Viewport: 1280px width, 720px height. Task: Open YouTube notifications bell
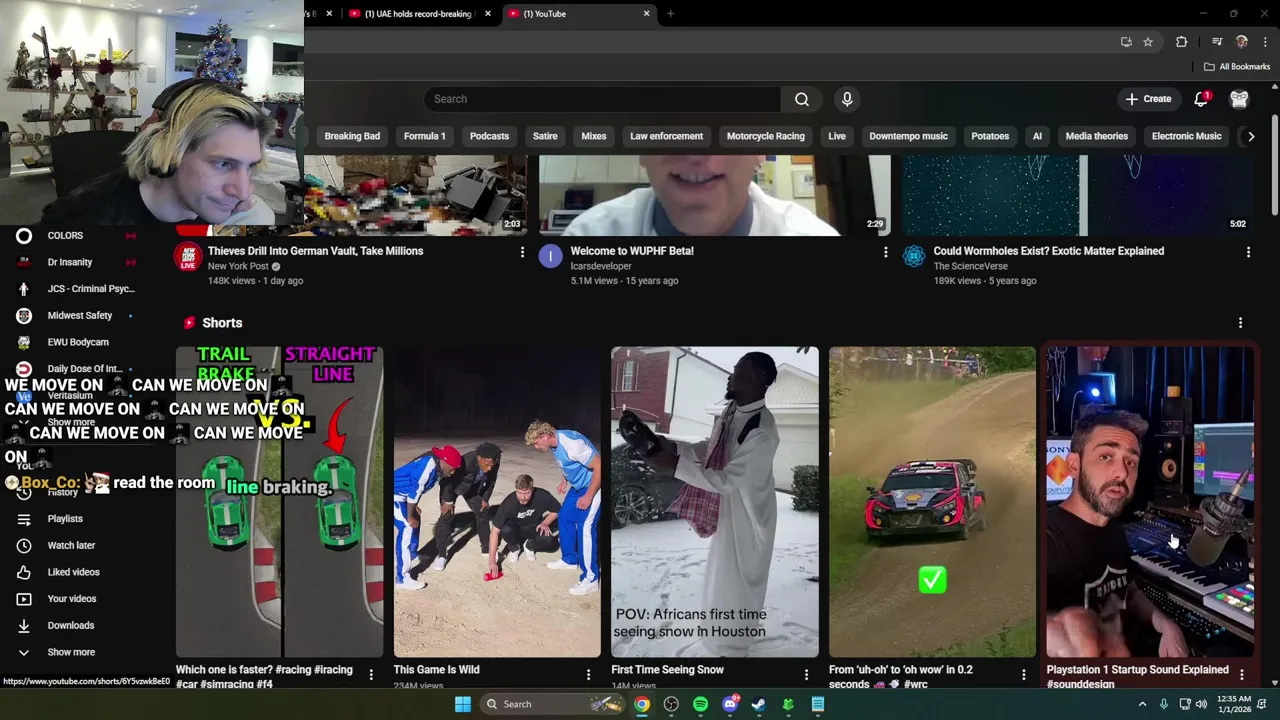coord(1201,99)
